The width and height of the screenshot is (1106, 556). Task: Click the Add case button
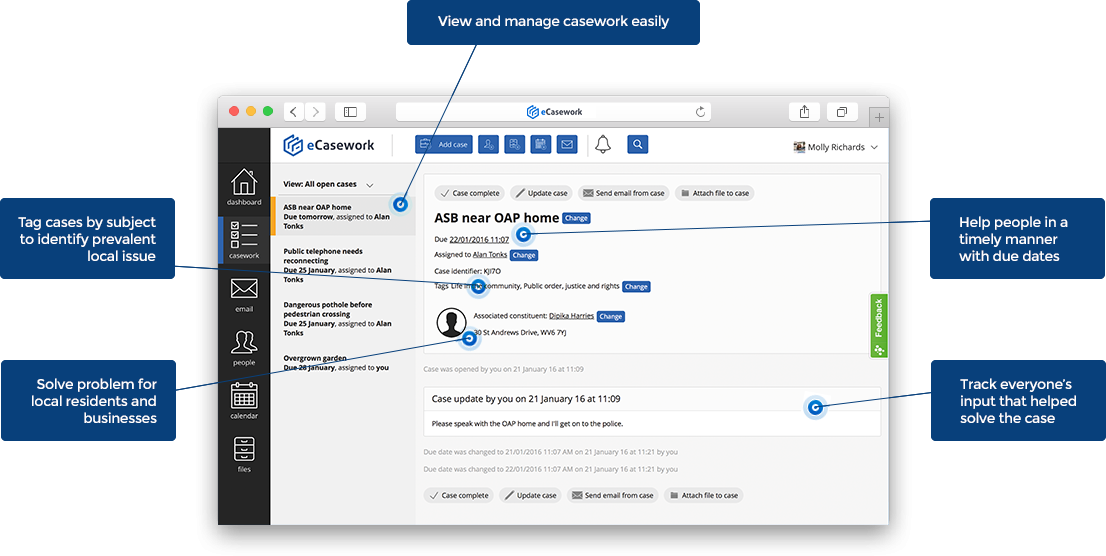(x=443, y=145)
